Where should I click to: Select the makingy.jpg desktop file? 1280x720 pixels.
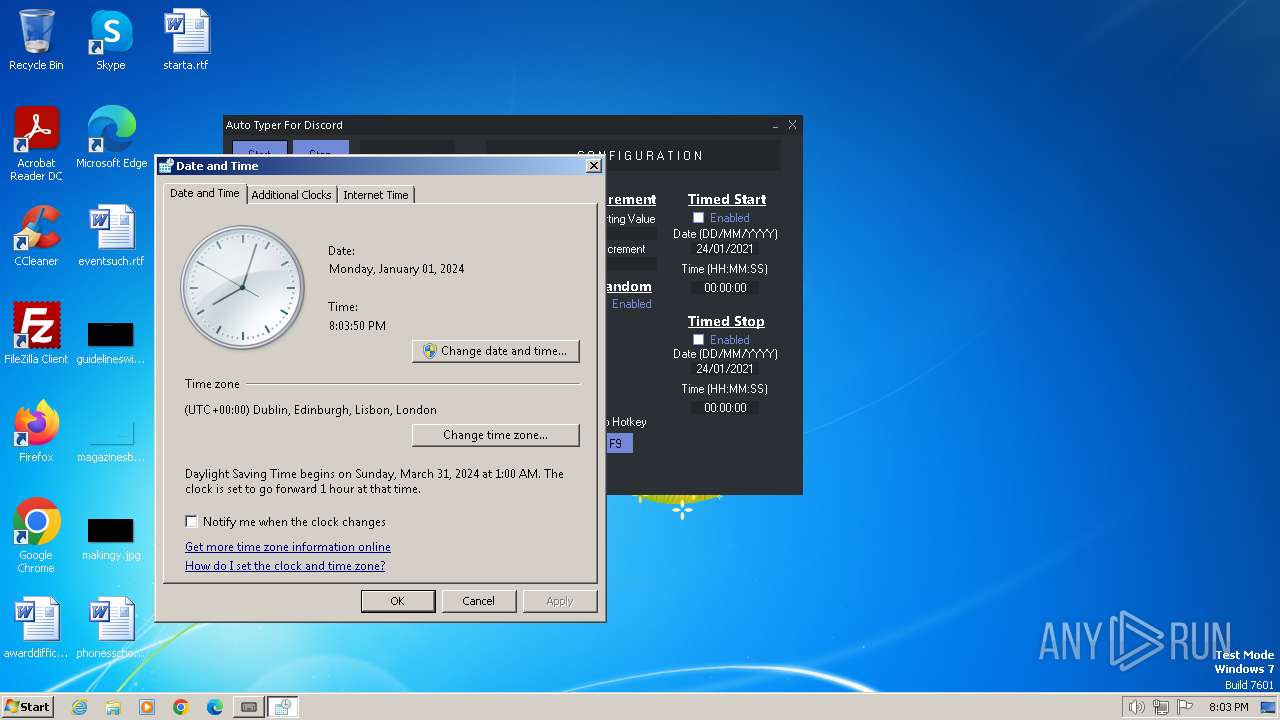(x=111, y=536)
